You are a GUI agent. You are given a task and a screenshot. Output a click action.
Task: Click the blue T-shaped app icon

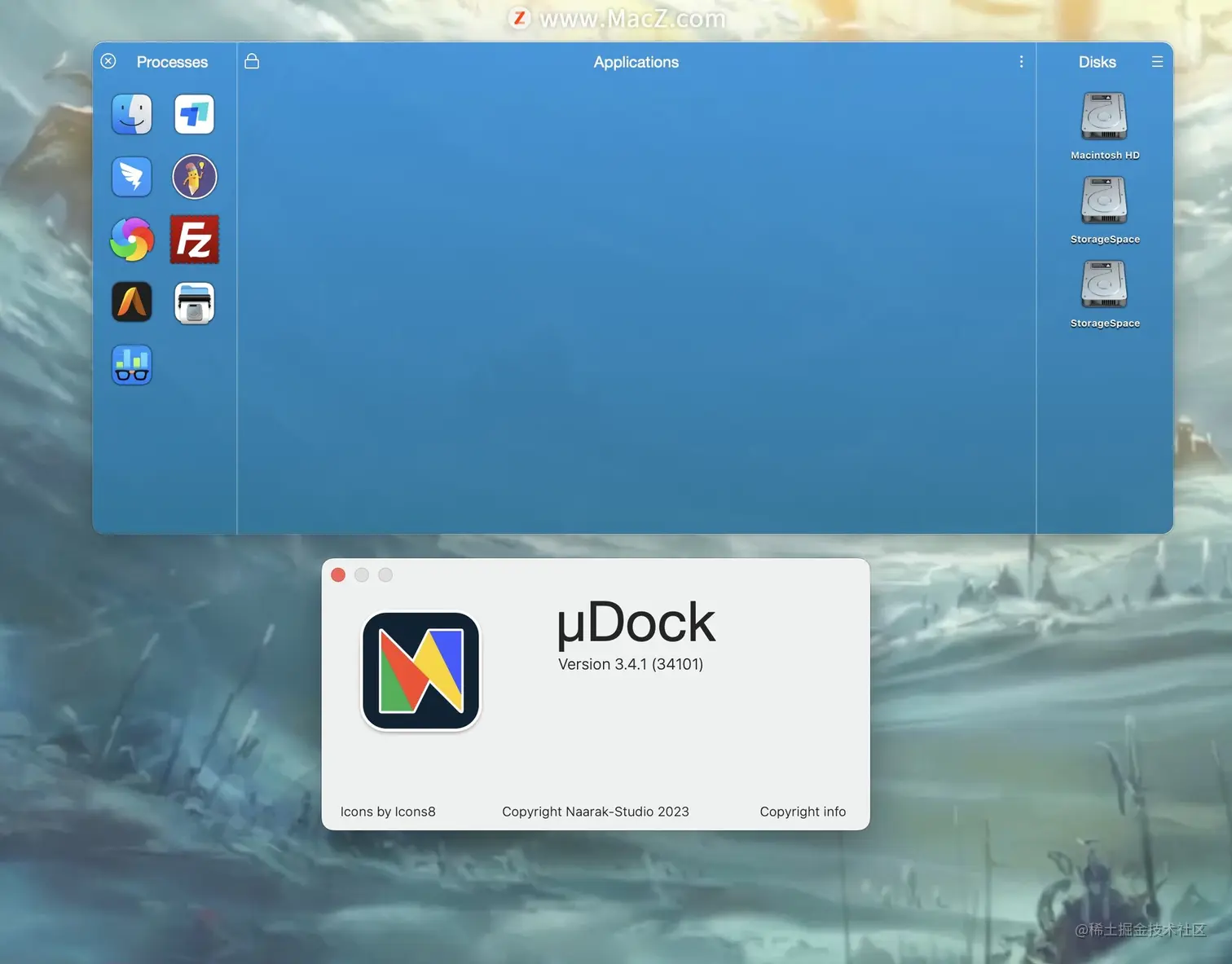(194, 114)
